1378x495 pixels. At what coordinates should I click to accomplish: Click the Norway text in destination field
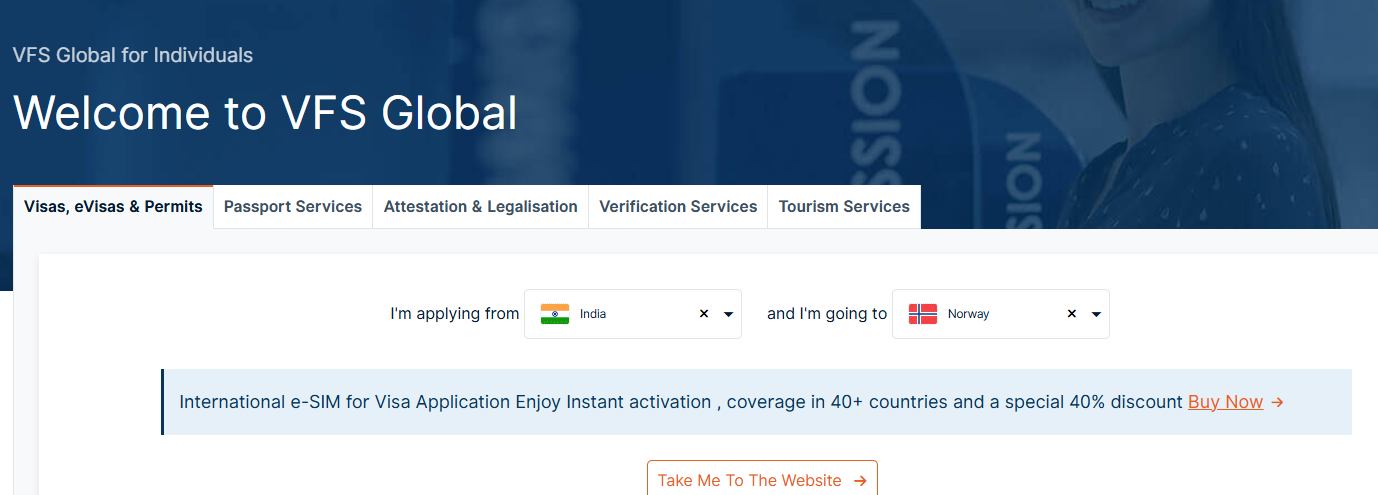point(968,314)
